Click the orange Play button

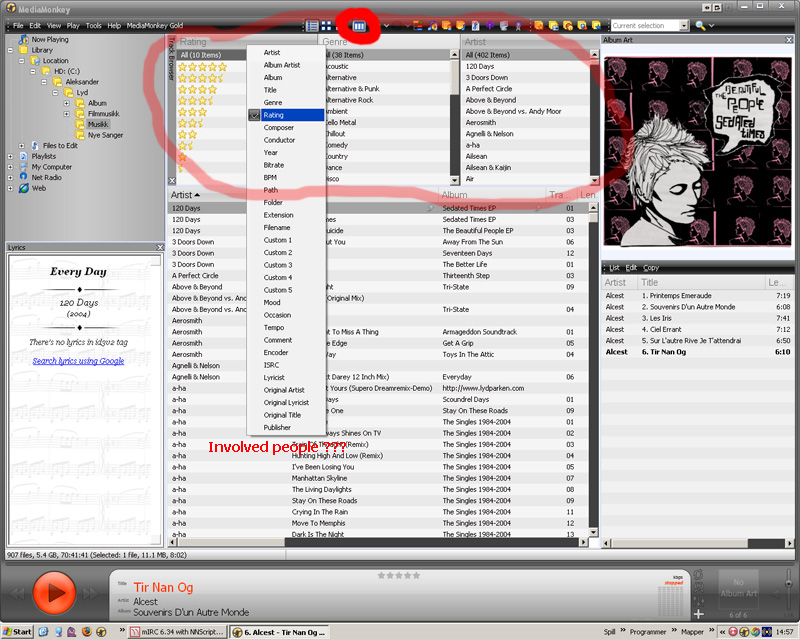tap(54, 593)
